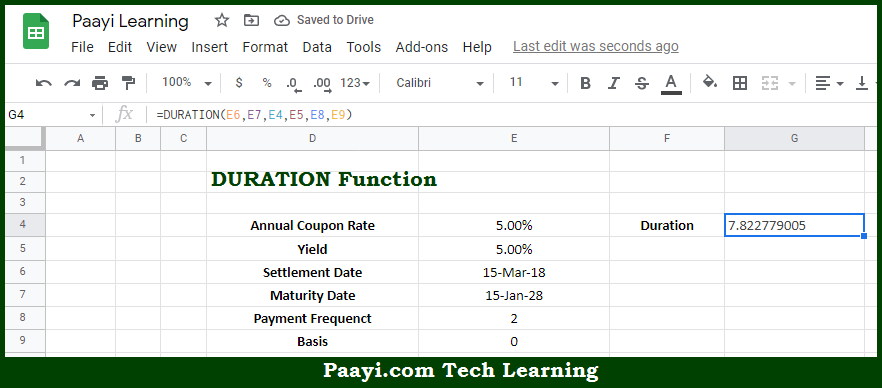Click the Paayi Learning document title
Viewport: 882px width, 388px height.
click(130, 21)
